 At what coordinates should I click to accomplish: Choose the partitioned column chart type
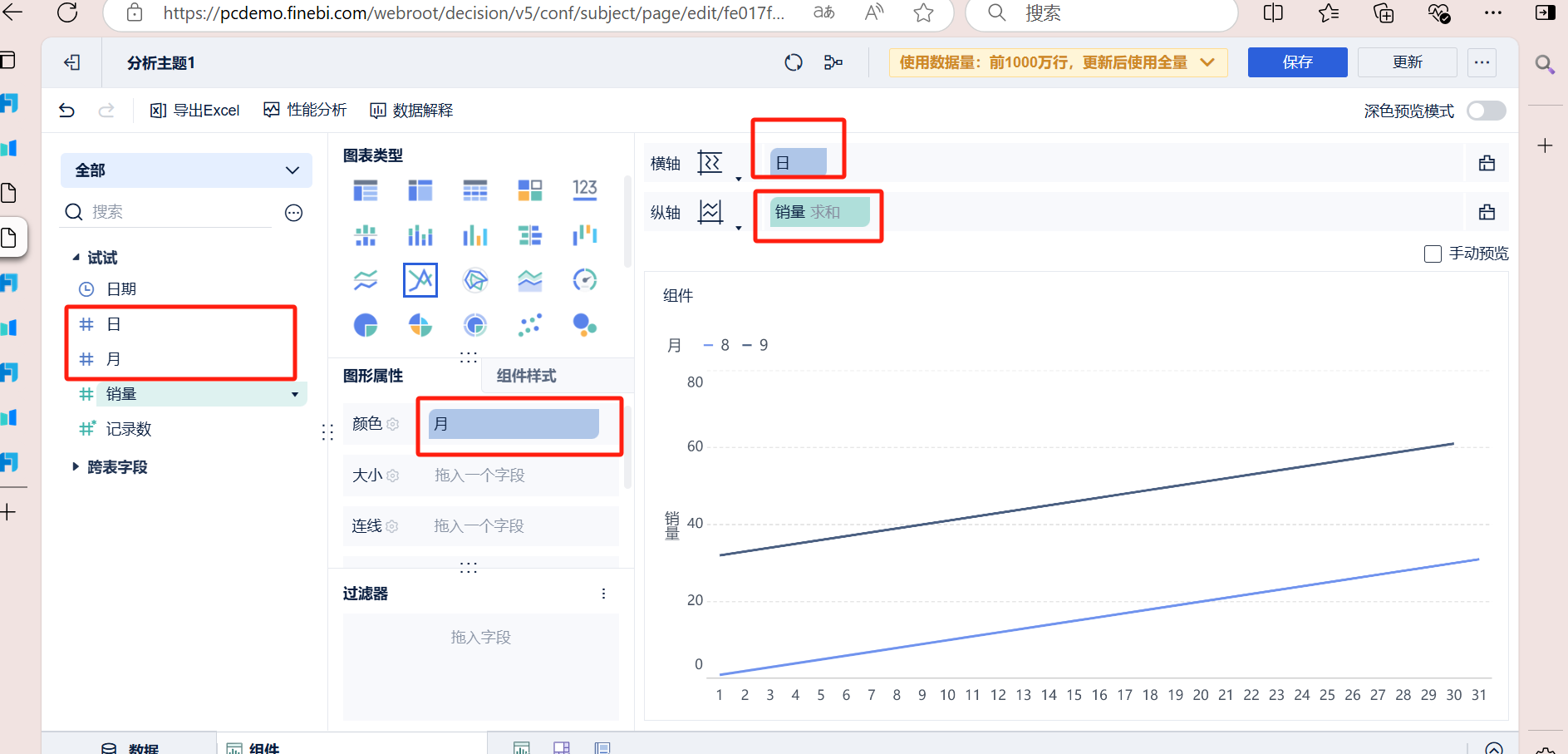366,235
